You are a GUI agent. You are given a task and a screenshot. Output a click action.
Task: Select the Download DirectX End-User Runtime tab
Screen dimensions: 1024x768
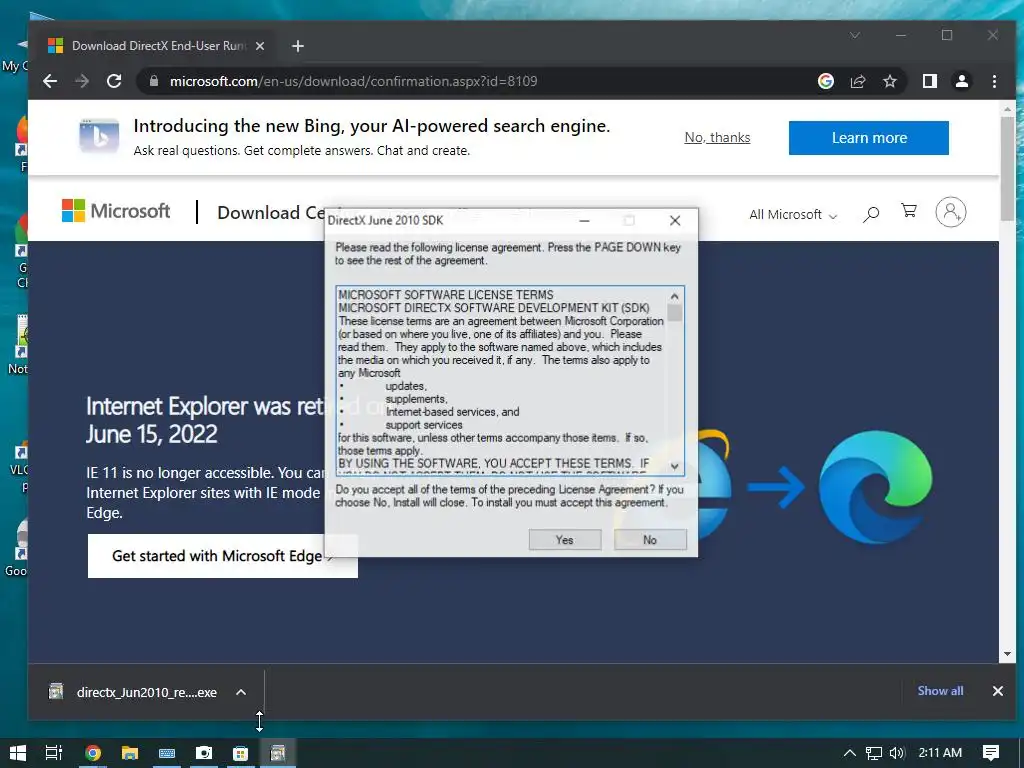[x=157, y=46]
